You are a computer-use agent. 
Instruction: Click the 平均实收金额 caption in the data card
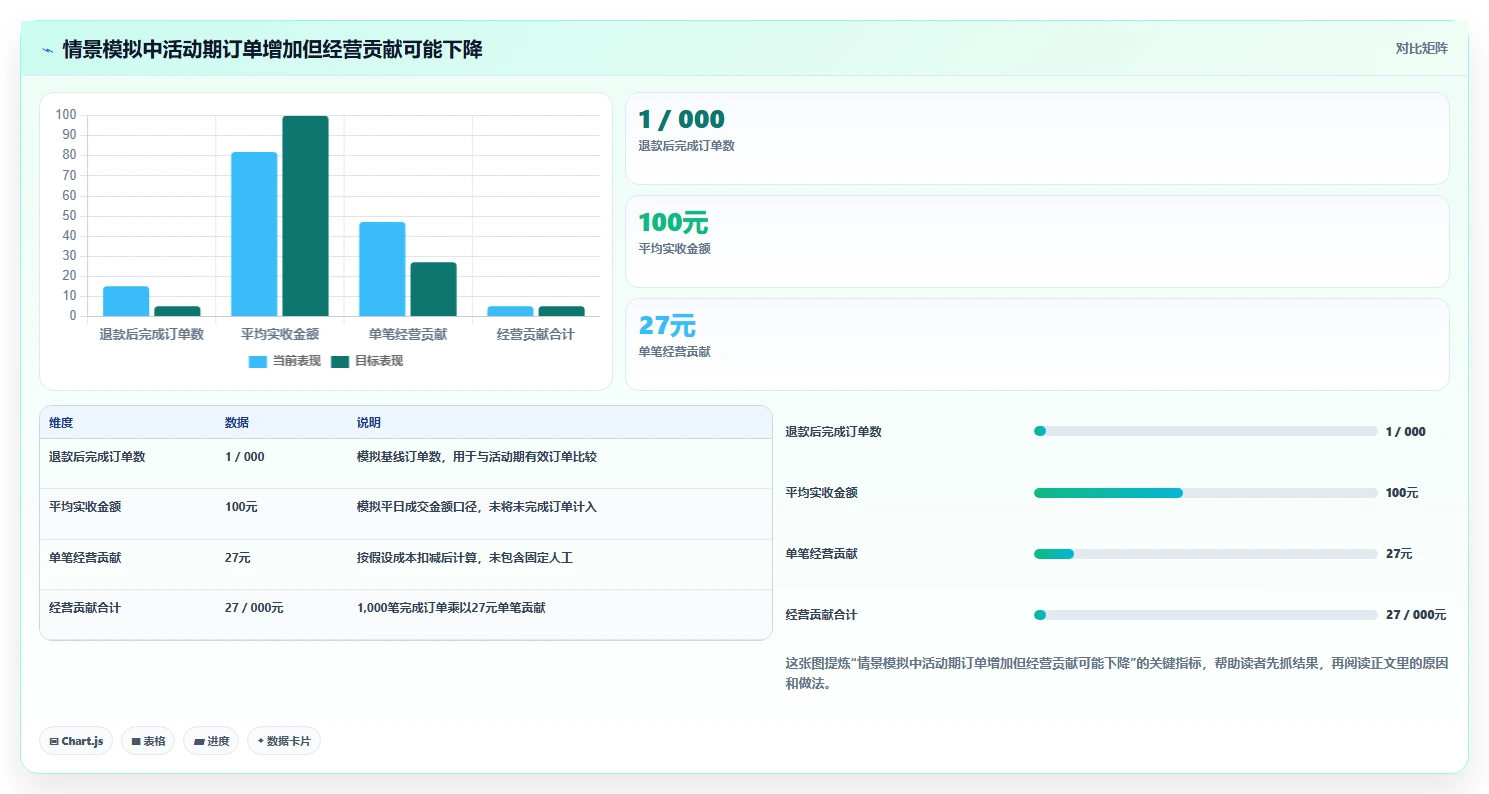[674, 249]
